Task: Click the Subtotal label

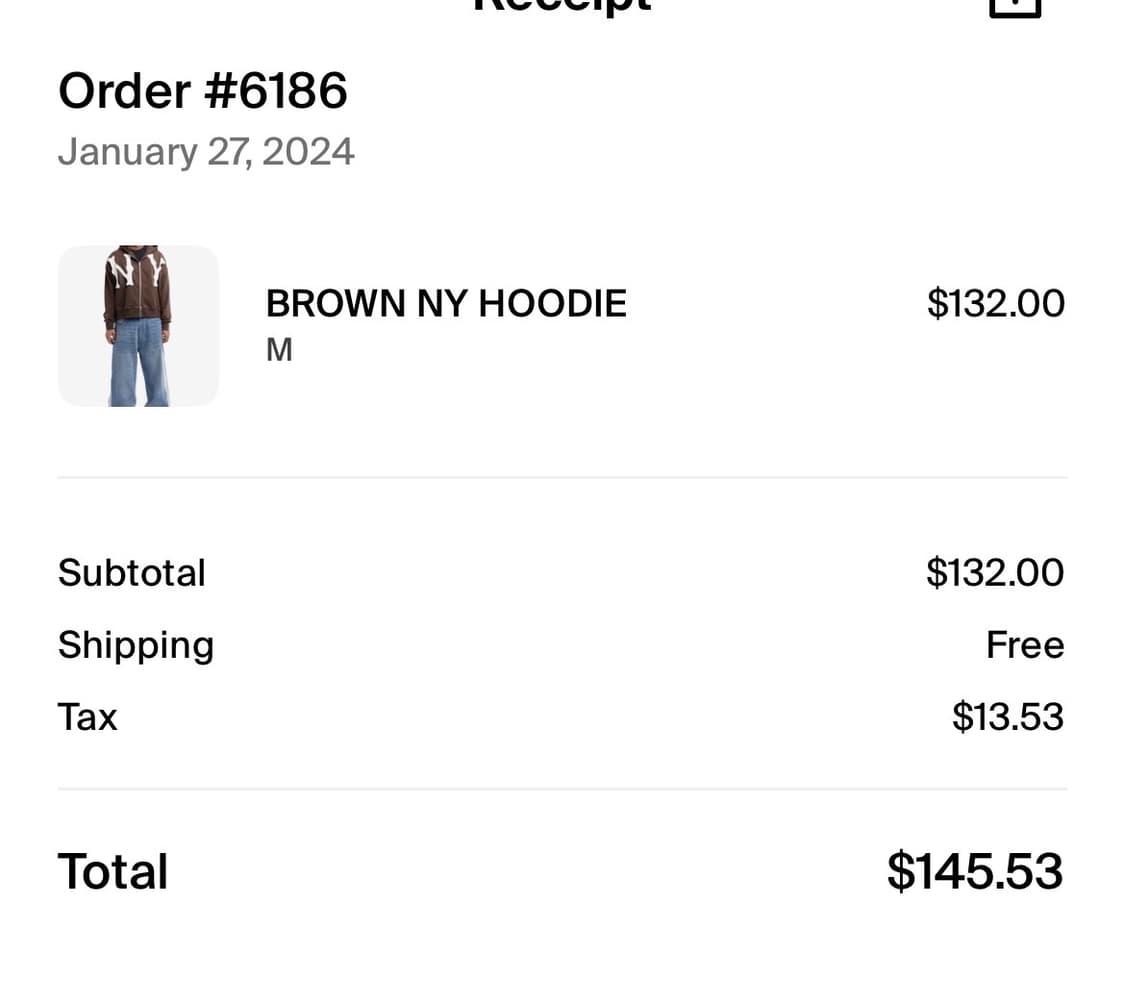Action: (x=132, y=573)
